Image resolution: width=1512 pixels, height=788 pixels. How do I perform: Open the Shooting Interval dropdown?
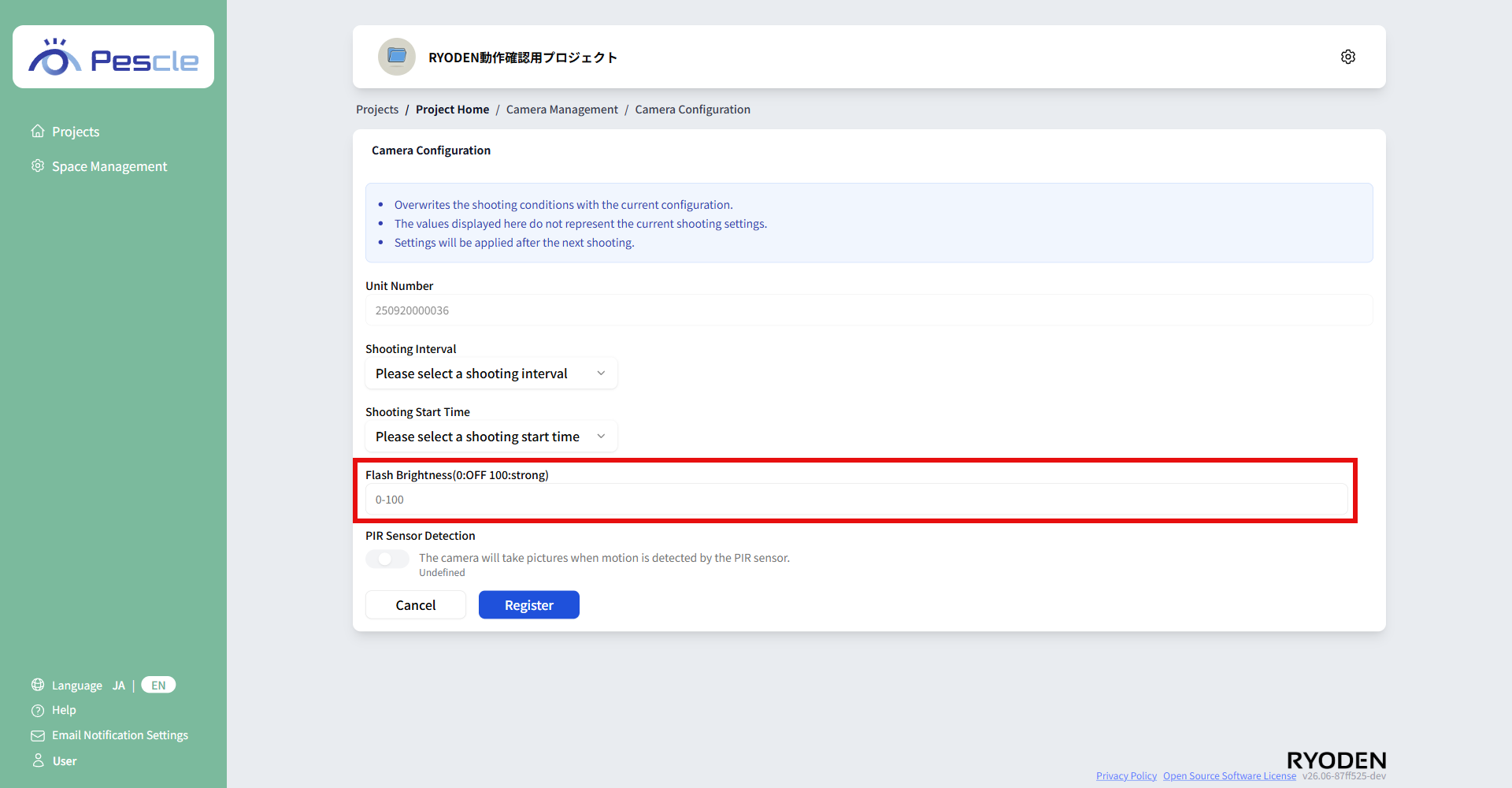tap(491, 374)
